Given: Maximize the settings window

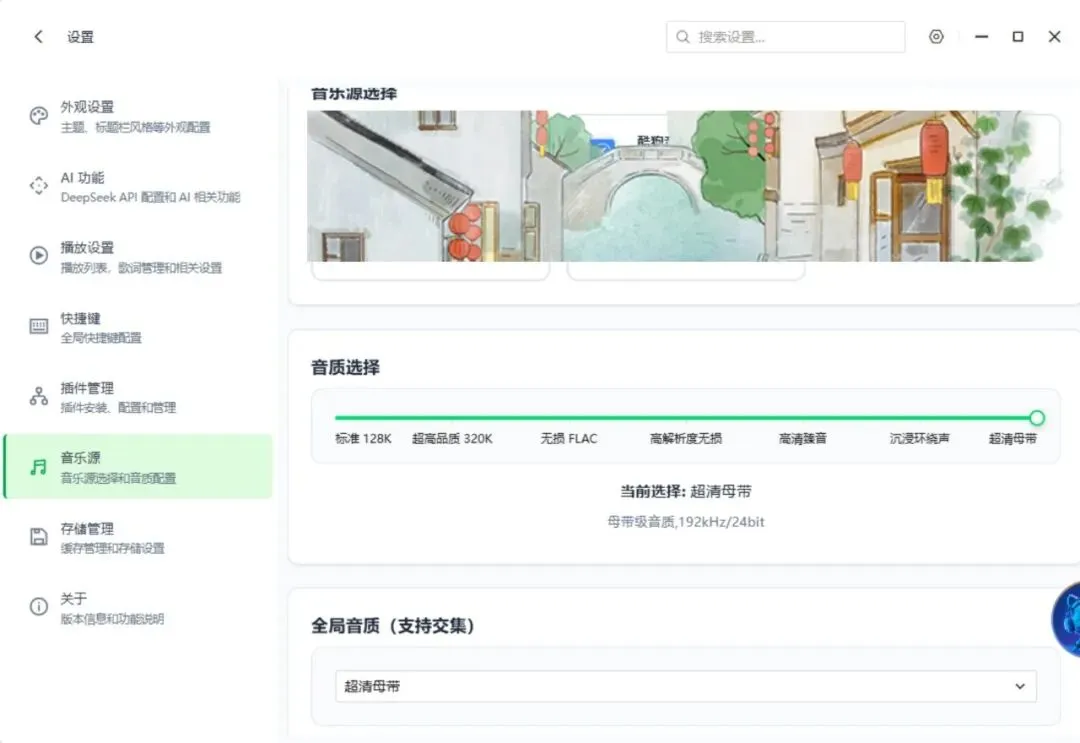Looking at the screenshot, I should point(1017,36).
